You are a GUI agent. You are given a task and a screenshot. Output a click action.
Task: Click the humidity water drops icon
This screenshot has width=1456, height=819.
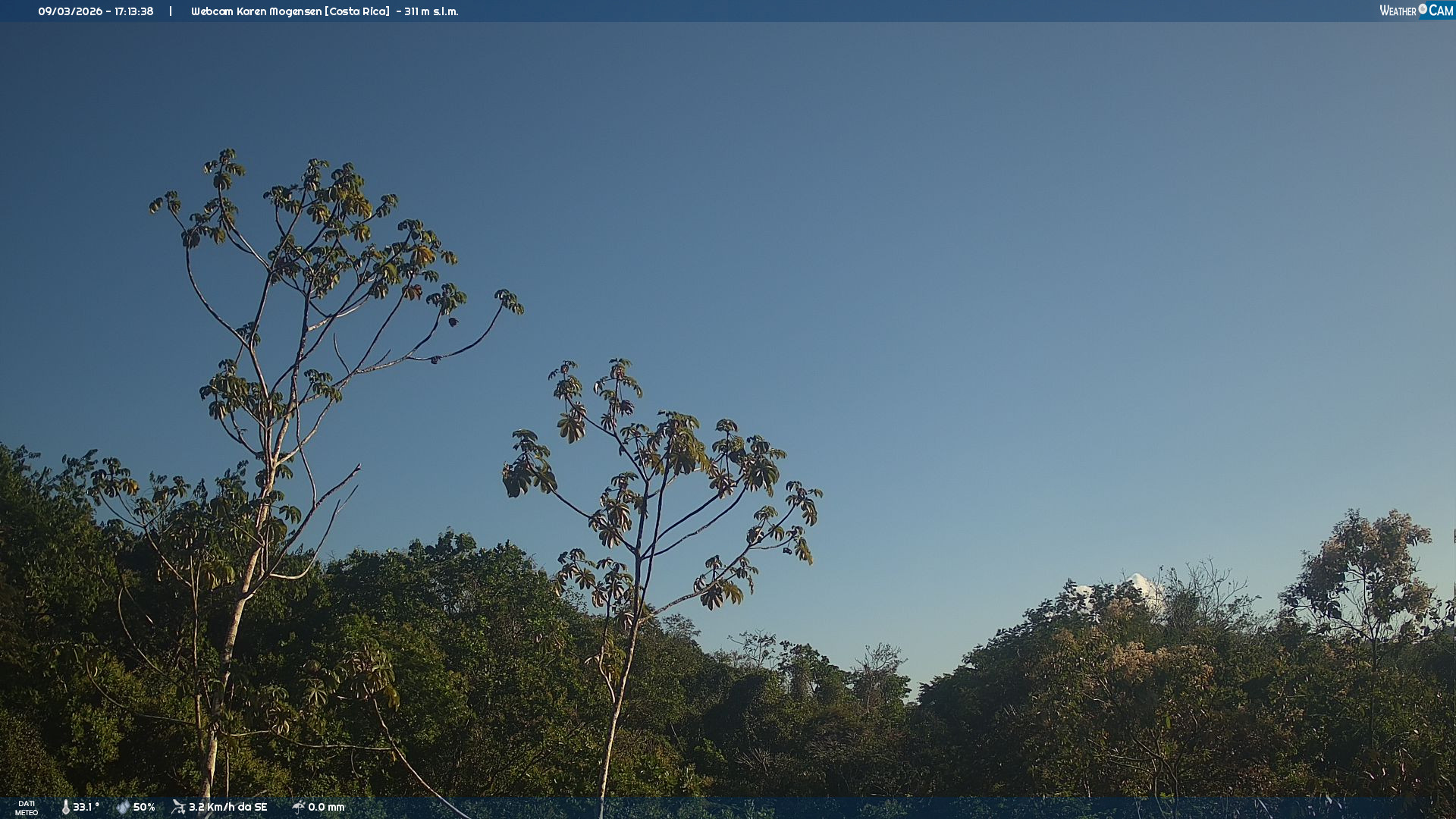(x=123, y=807)
